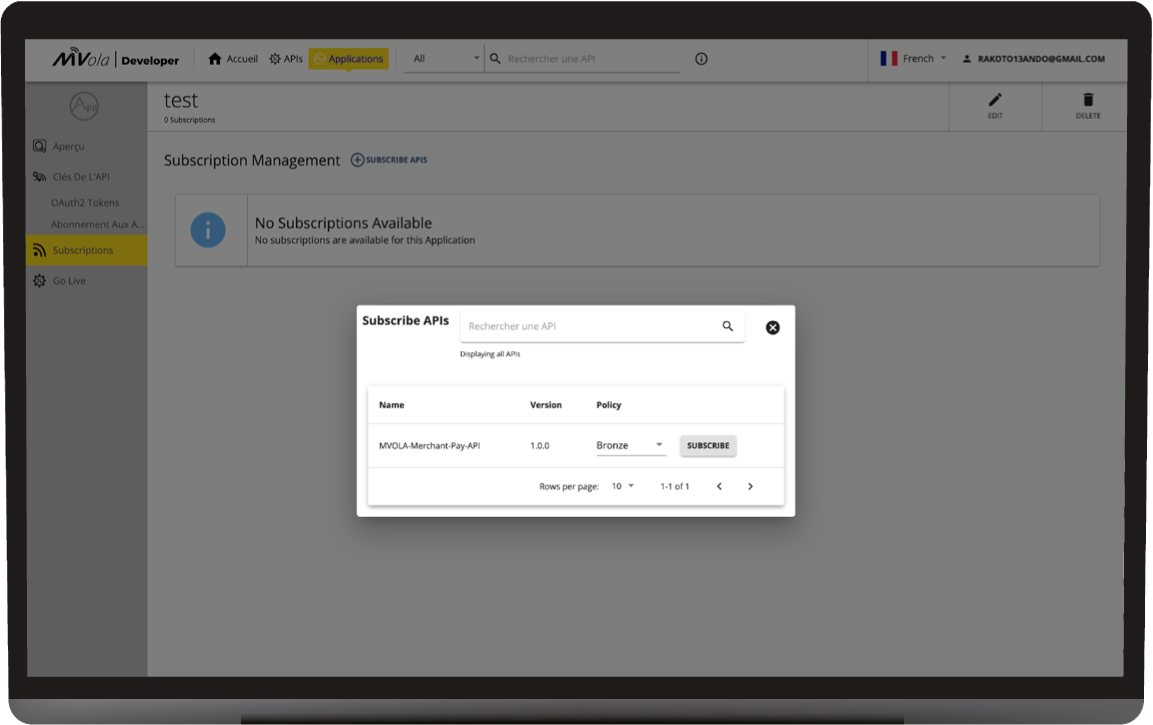Select Aperçu in the sidebar
Image resolution: width=1153 pixels, height=725 pixels.
pyautogui.click(x=68, y=146)
